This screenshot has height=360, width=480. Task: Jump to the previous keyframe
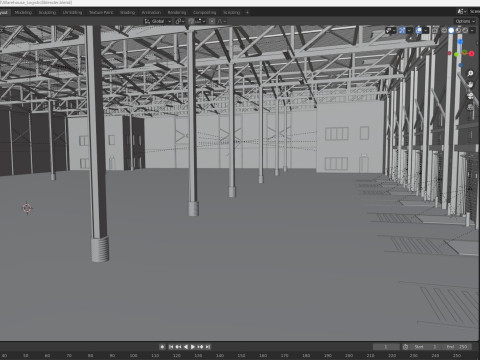coord(178,347)
